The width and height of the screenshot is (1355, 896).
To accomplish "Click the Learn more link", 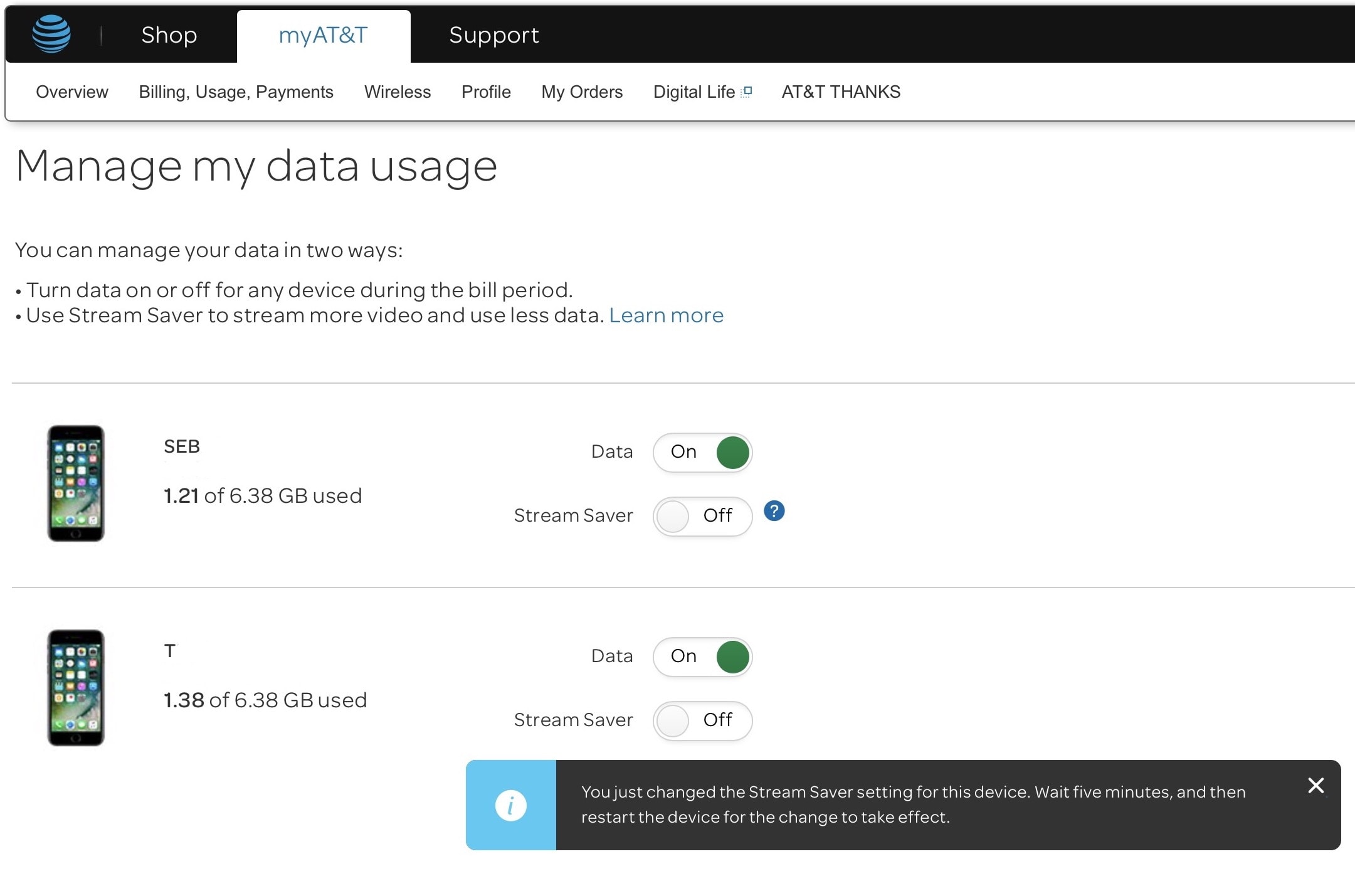I will tap(666, 315).
